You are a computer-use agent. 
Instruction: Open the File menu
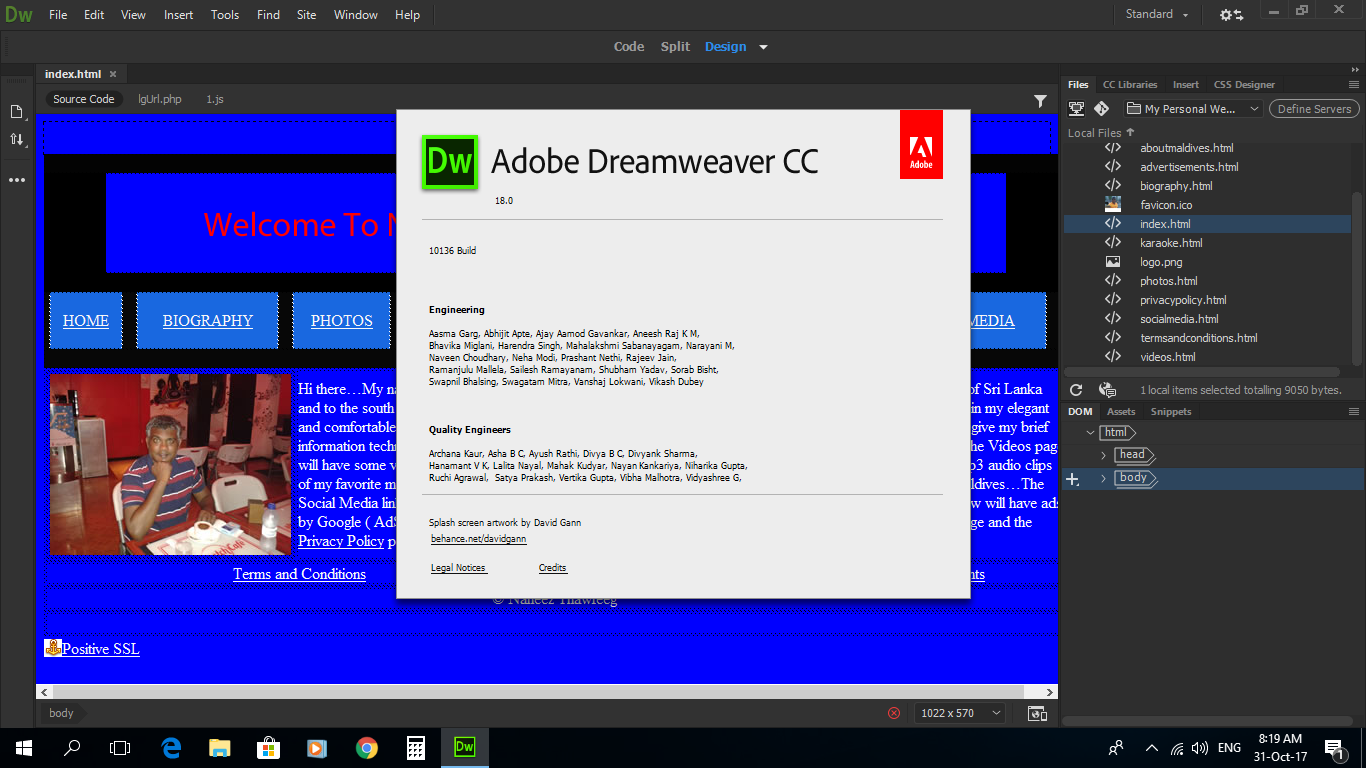(58, 15)
